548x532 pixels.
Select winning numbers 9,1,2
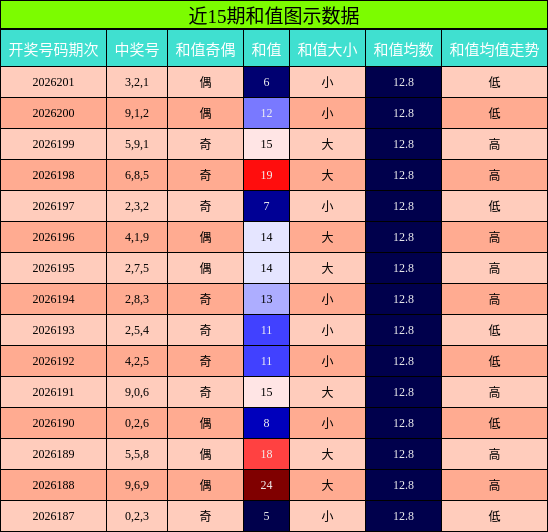point(137,113)
